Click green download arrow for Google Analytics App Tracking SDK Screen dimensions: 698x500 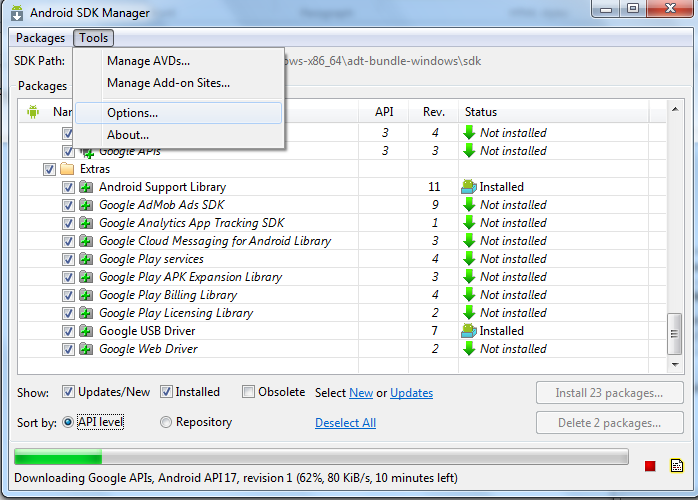(x=469, y=223)
